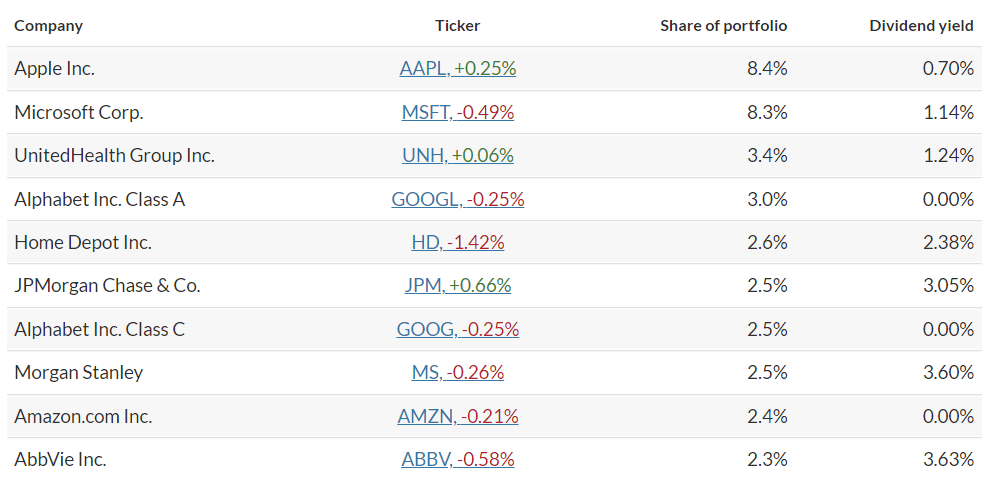Open the MSFT ticker link
This screenshot has height=480, width=984.
coord(457,112)
